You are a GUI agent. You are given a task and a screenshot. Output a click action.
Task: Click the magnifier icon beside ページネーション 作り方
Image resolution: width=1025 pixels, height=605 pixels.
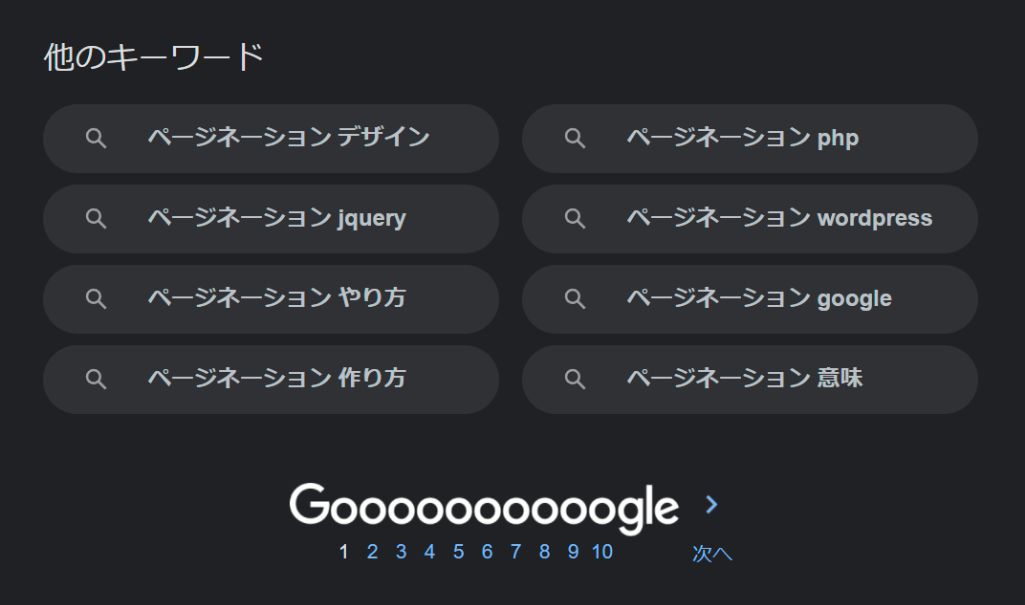(x=96, y=379)
